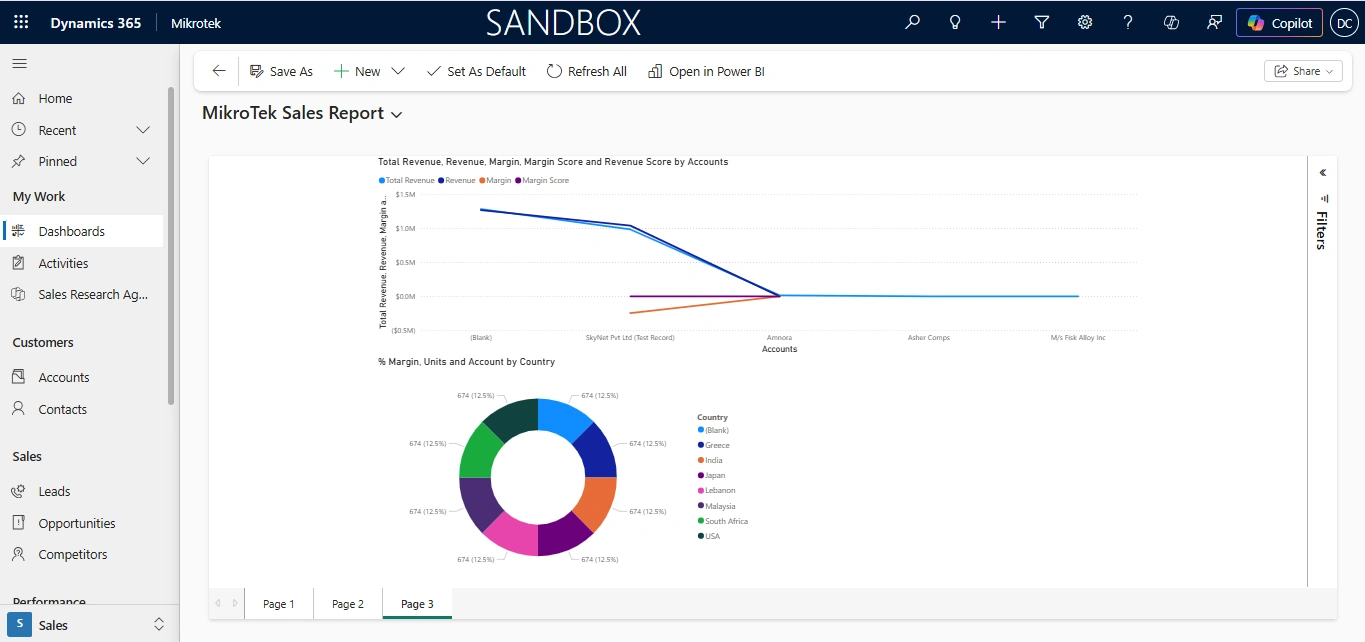Viewport: 1365px width, 642px height.
Task: Open the Share dropdown button
Action: (1304, 71)
